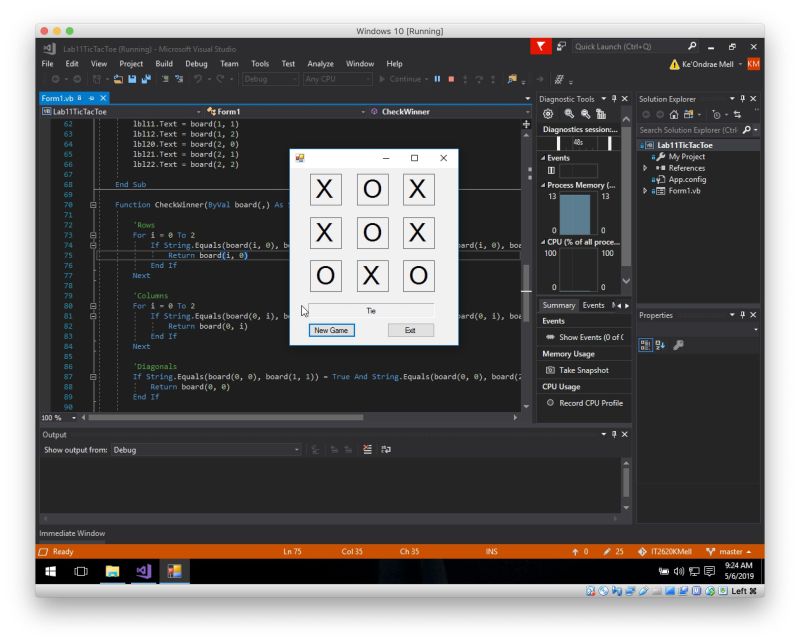Image resolution: width=800 pixels, height=644 pixels.
Task: Select the Save All icon in toolbar
Action: [146, 80]
